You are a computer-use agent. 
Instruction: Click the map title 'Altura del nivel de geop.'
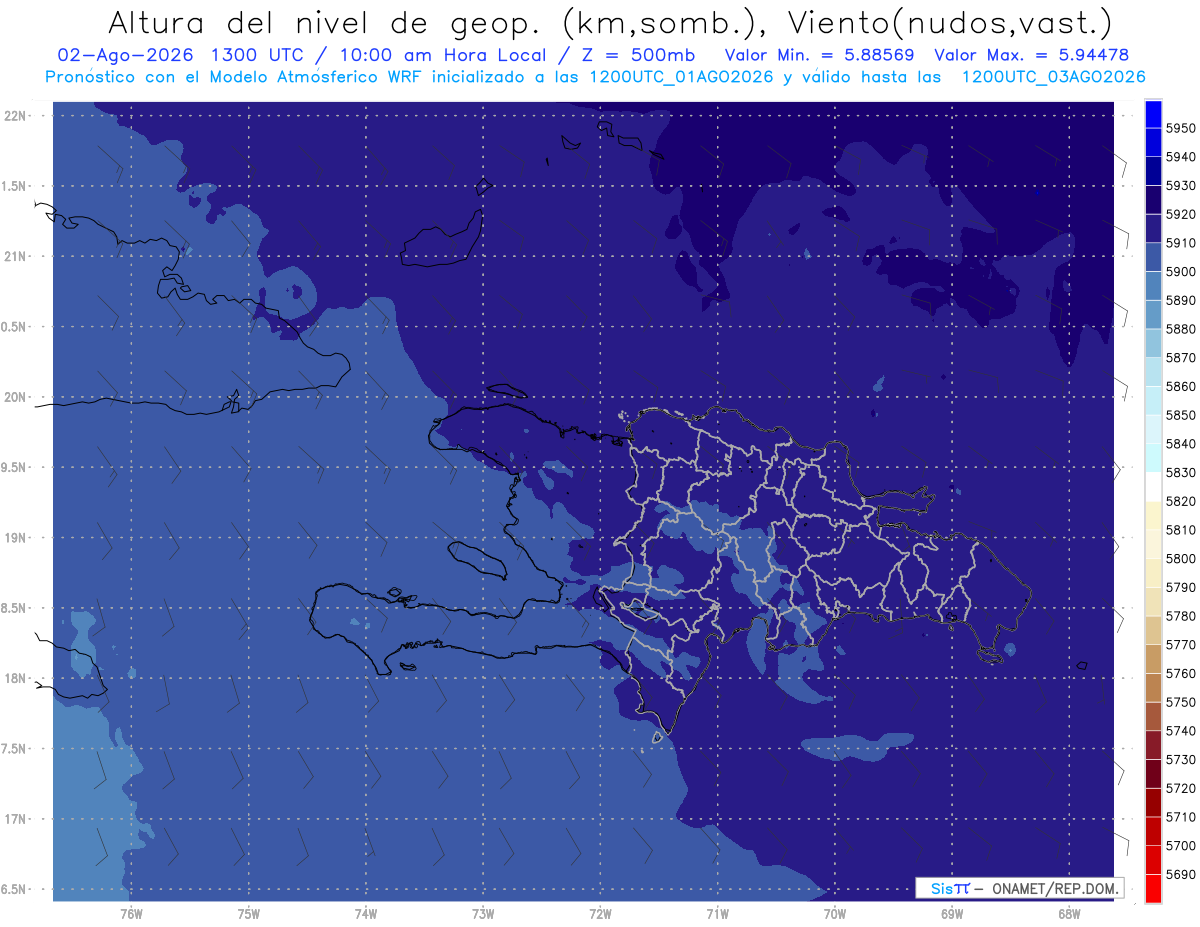(x=325, y=22)
